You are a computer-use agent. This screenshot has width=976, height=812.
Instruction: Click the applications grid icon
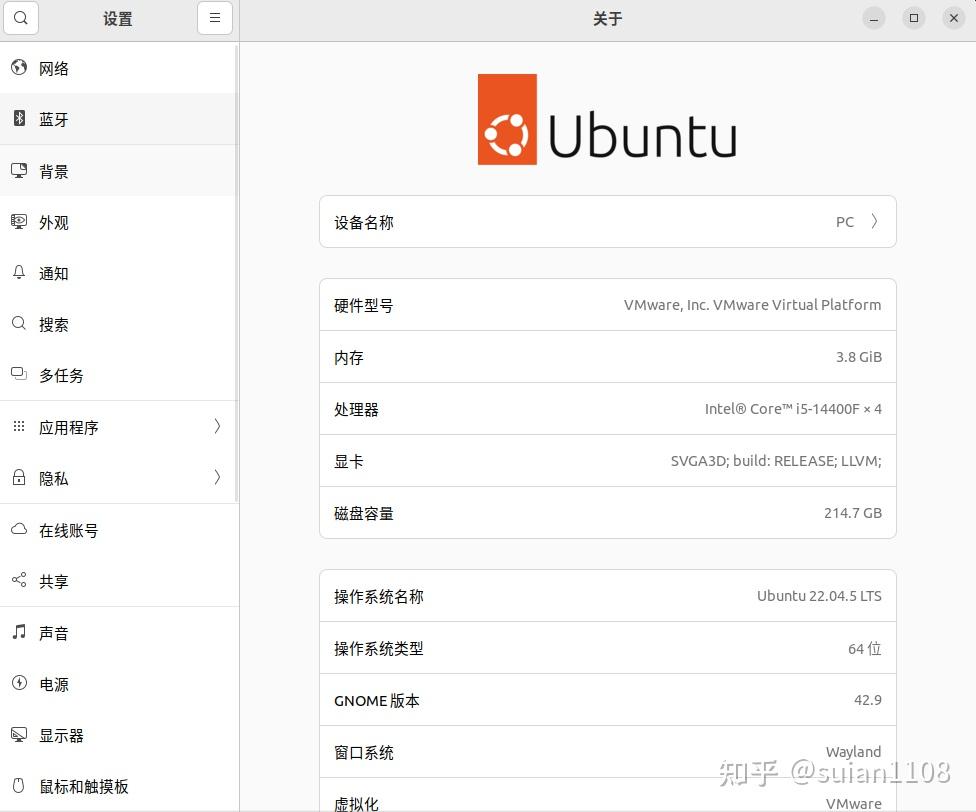click(x=19, y=426)
